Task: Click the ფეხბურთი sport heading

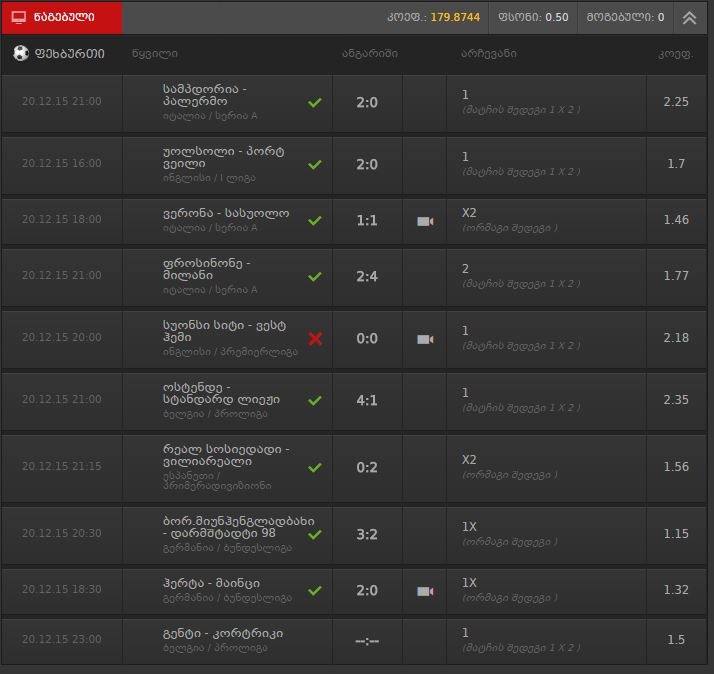Action: click(x=70, y=54)
